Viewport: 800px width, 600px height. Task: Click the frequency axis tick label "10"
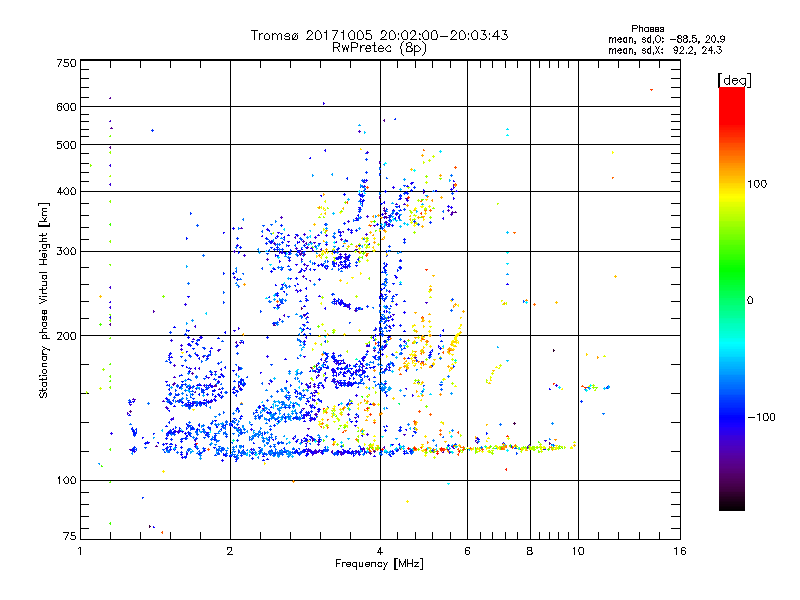(578, 551)
